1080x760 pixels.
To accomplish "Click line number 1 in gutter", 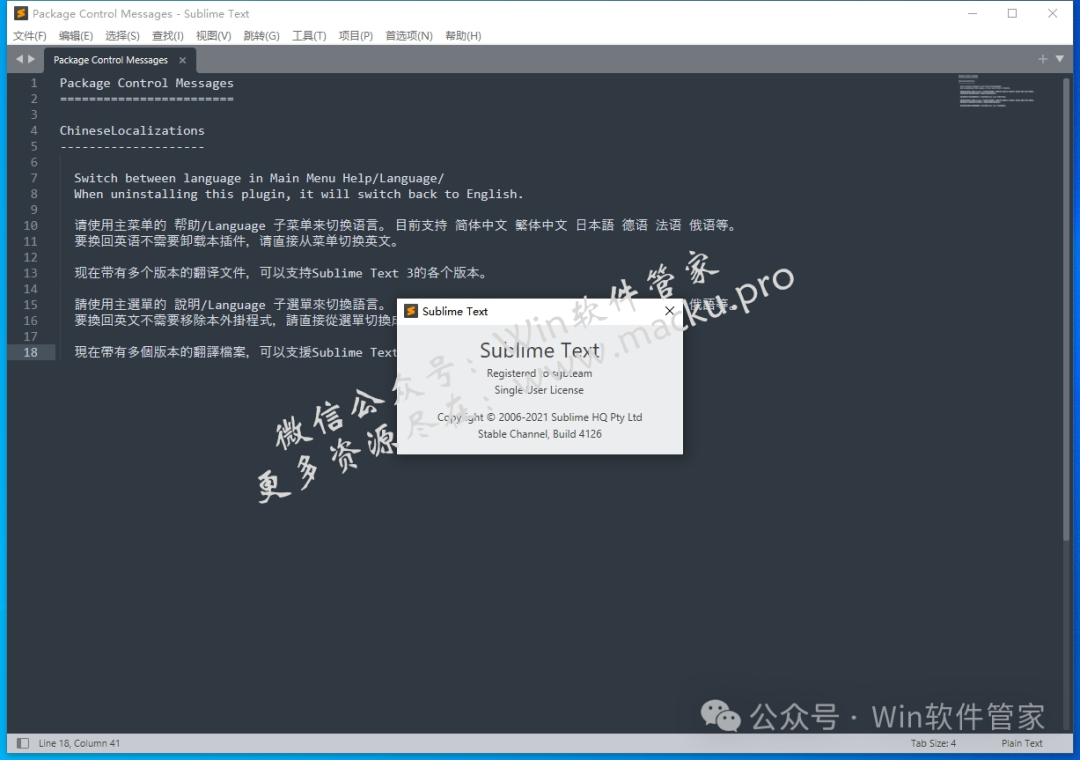I will (x=33, y=83).
